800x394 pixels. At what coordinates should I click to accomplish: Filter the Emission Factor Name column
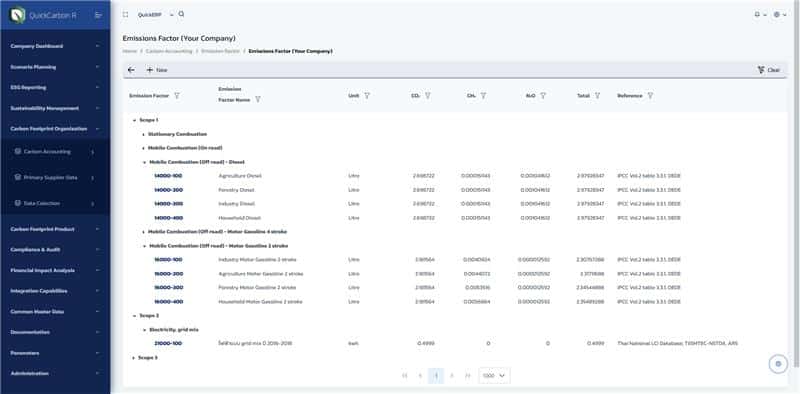pyautogui.click(x=258, y=100)
